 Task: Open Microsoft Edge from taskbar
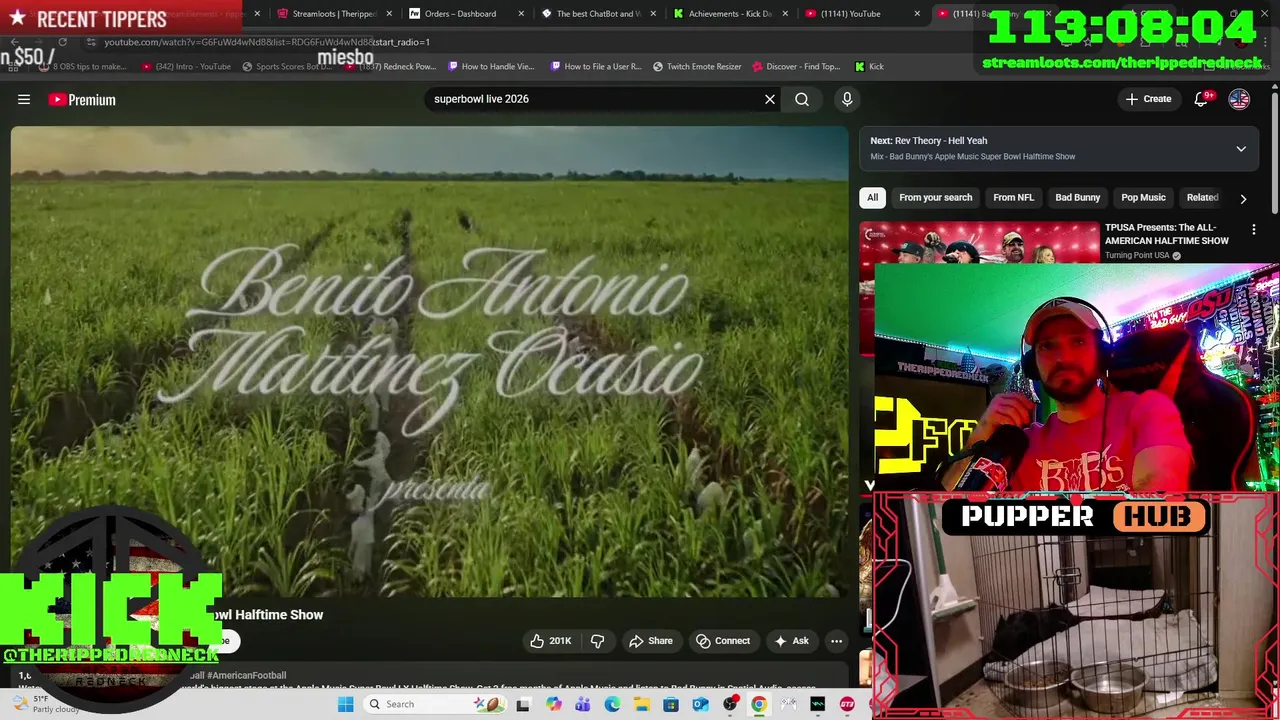click(x=612, y=704)
